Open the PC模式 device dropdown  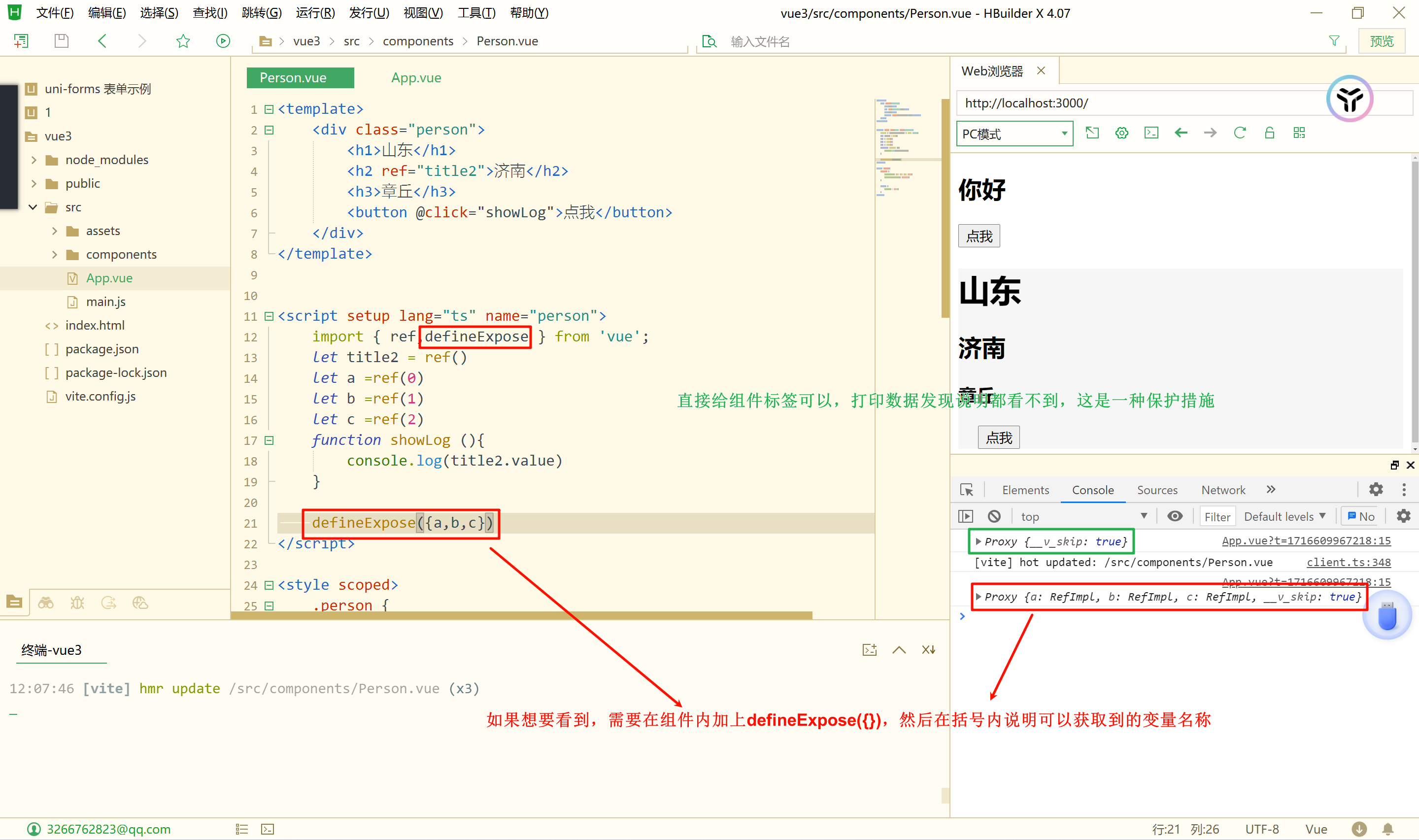1014,134
